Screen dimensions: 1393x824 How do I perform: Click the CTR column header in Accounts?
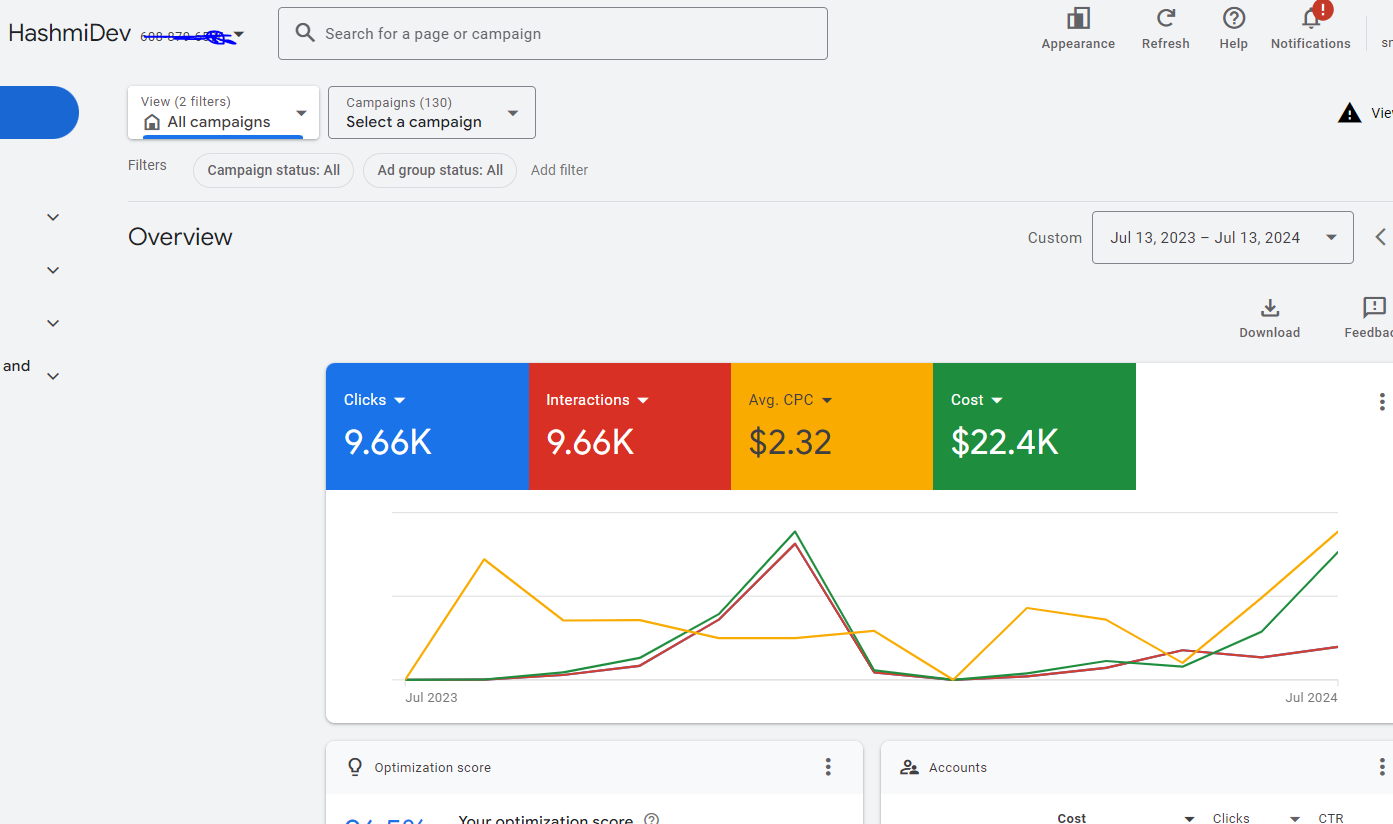pyautogui.click(x=1331, y=818)
